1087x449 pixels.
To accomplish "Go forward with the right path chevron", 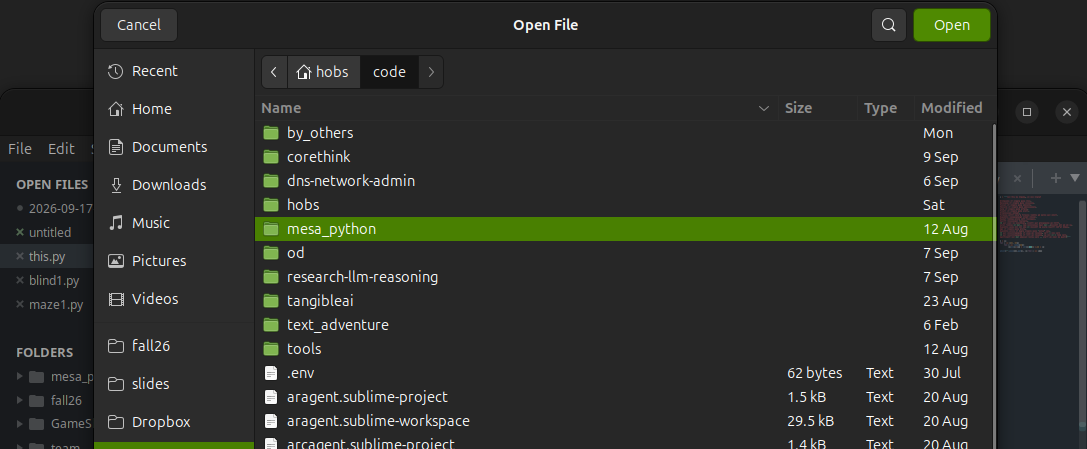I will tap(431, 72).
